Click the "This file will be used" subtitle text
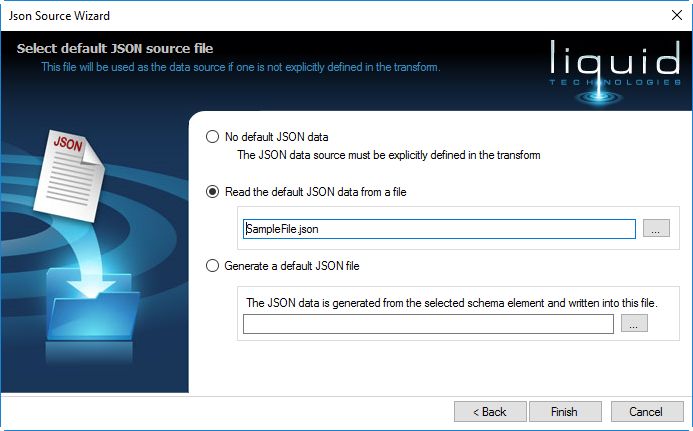Viewport: 693px width, 431px height. click(240, 67)
